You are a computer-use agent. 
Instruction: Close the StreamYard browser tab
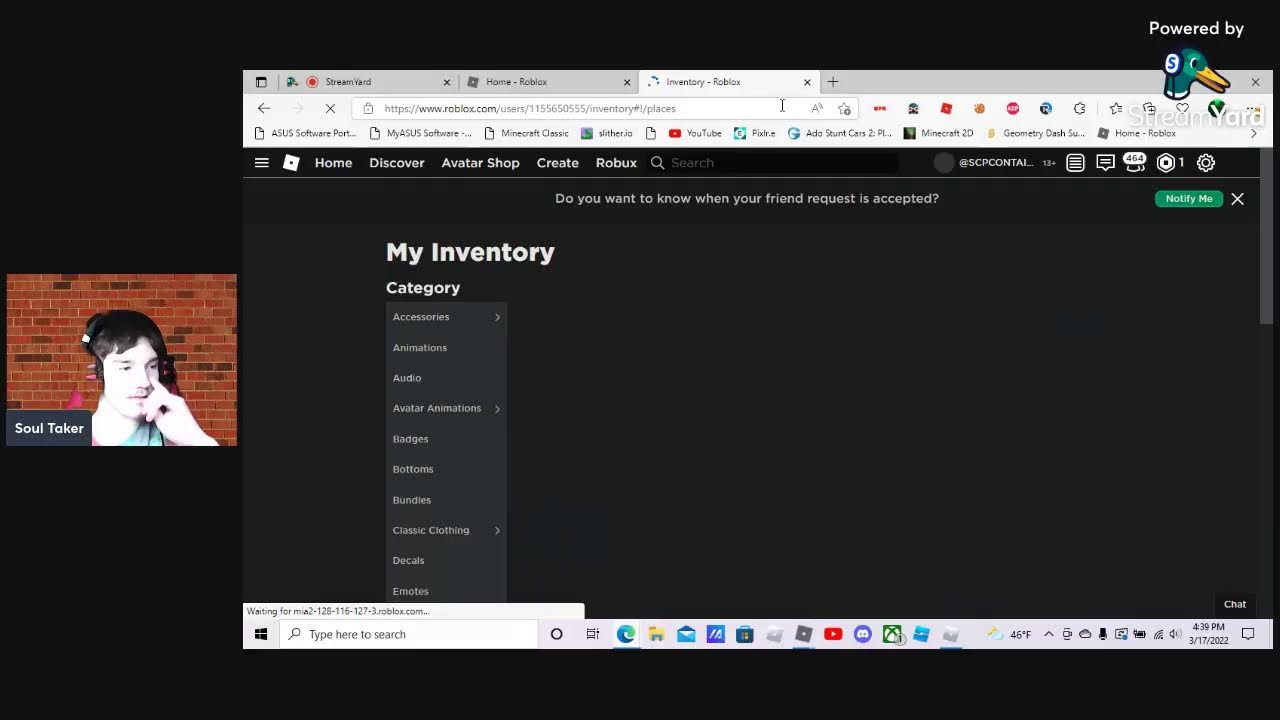447,82
